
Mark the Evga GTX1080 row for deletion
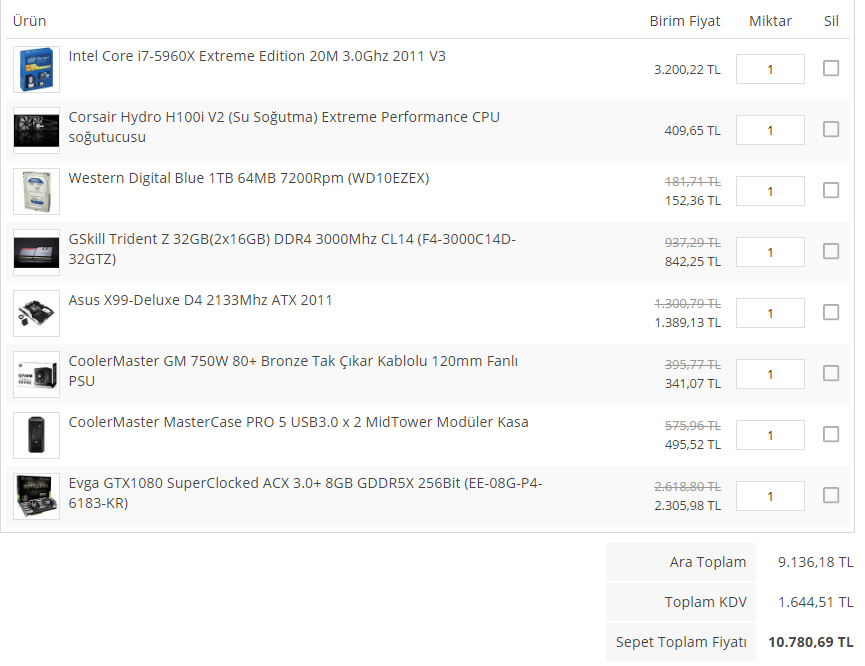831,495
